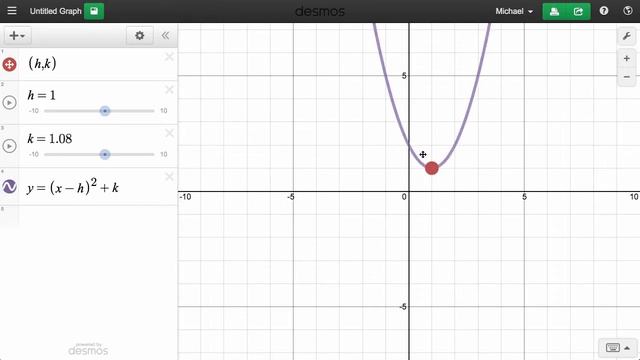Click the h slider maximum value 10
Image resolution: width=640 pixels, height=360 pixels.
point(163,111)
